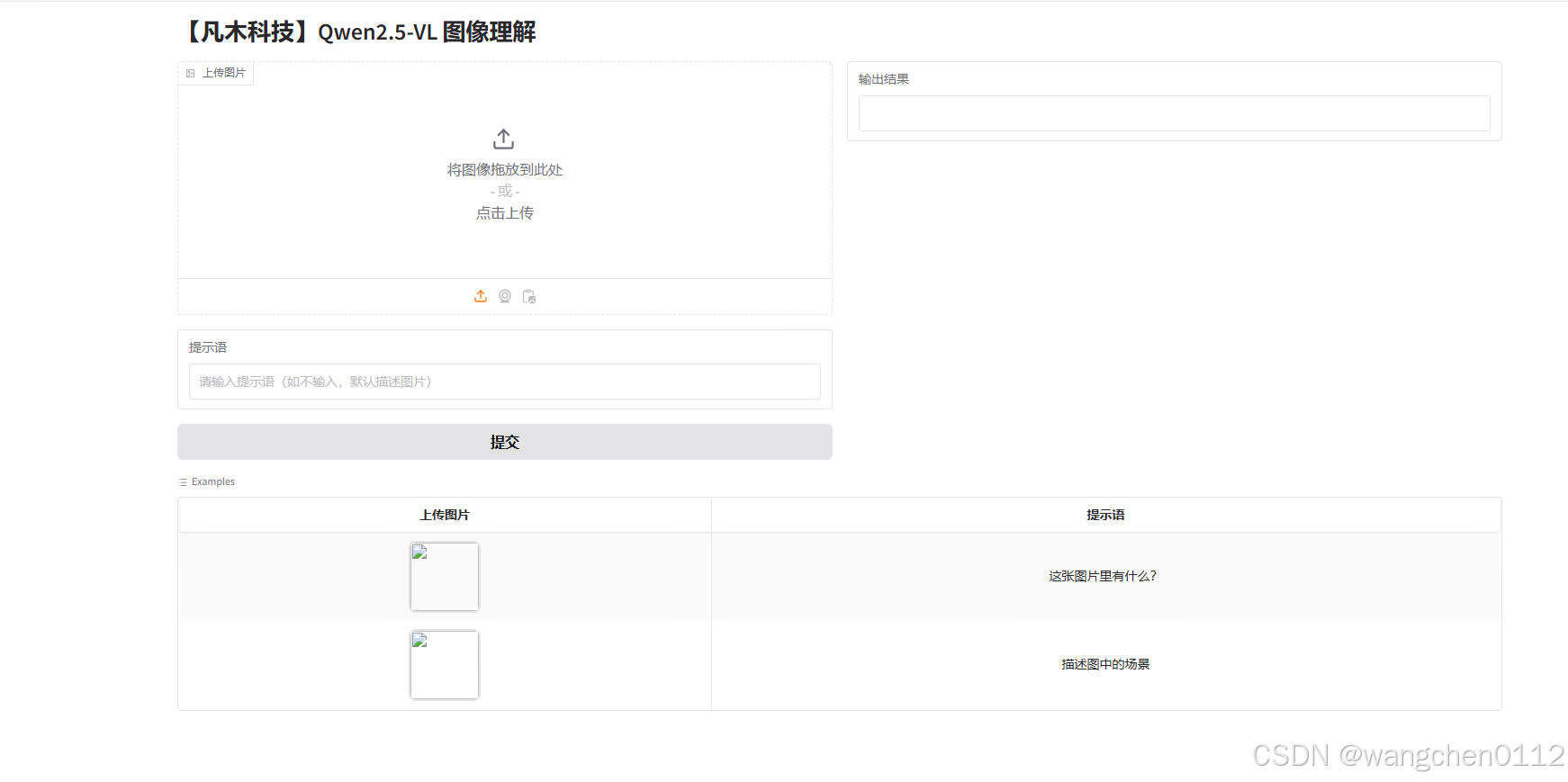Select example thumbnail for 这张图片里有什么？
Image resolution: width=1568 pixels, height=782 pixels.
[445, 577]
